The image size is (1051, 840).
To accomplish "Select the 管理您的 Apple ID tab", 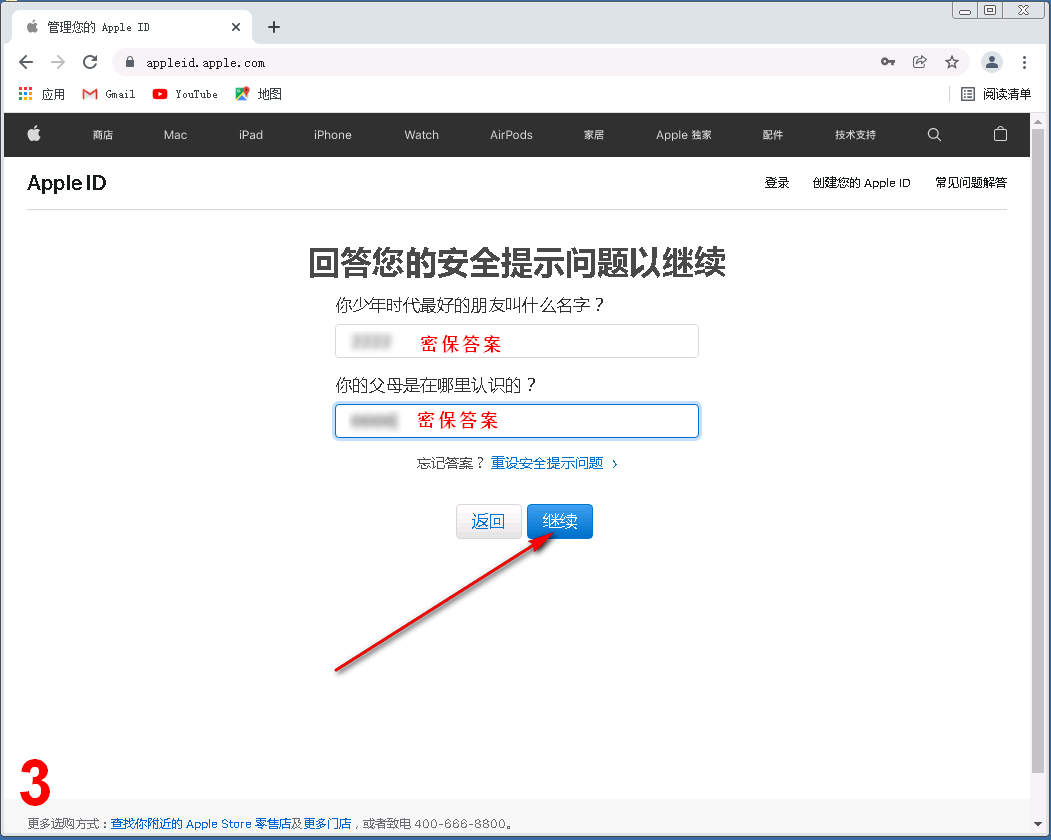I will 133,27.
